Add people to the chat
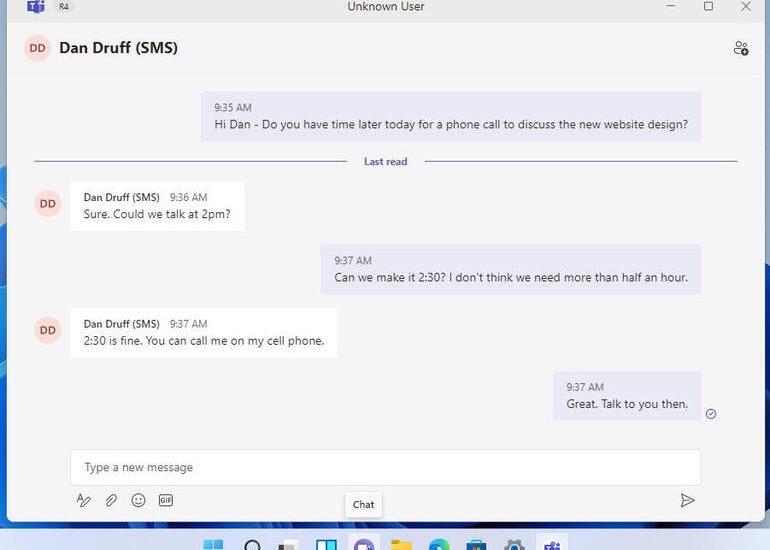The width and height of the screenshot is (770, 550). pos(741,48)
